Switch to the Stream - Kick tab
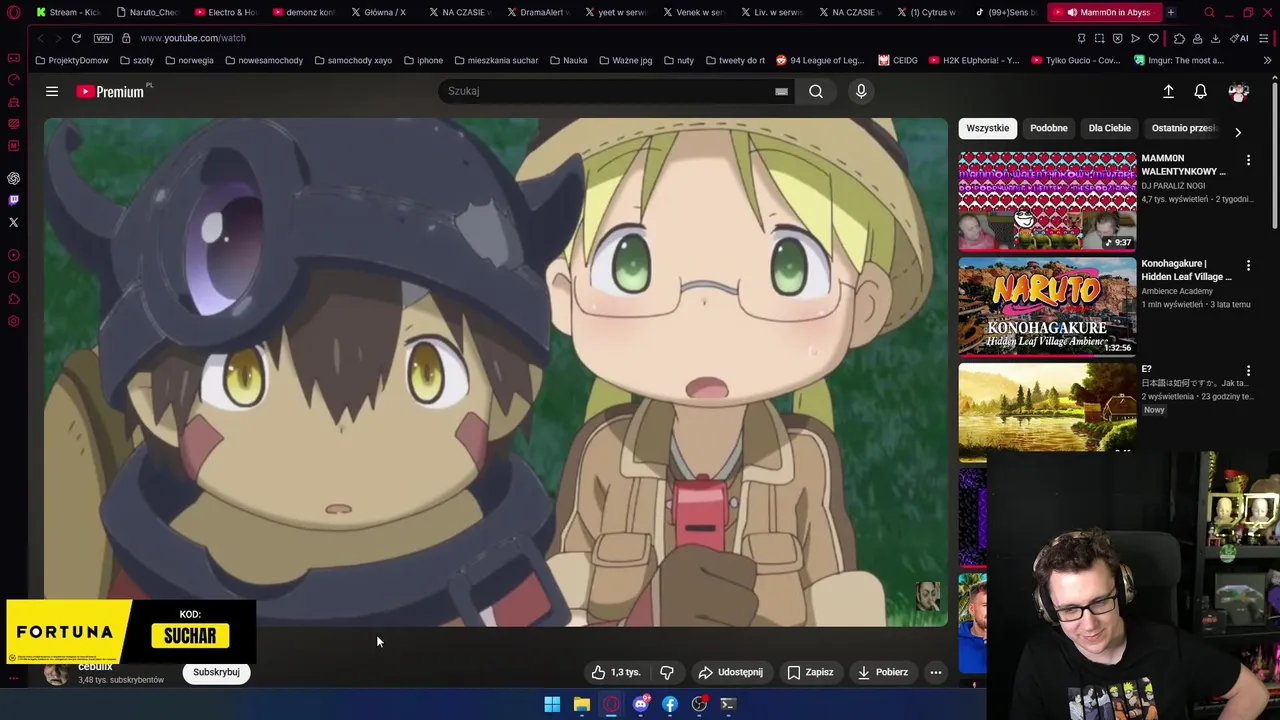The image size is (1280, 720). tap(68, 12)
